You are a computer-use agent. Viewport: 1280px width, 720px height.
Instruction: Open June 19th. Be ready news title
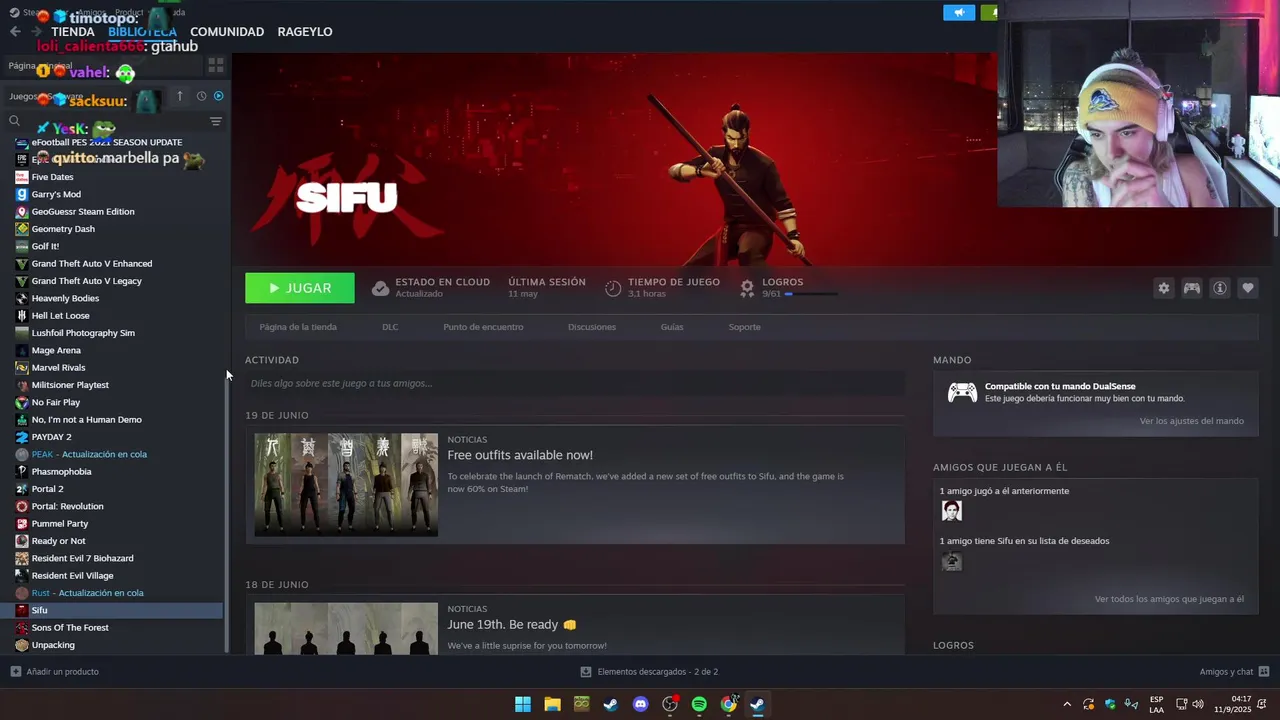(x=512, y=625)
